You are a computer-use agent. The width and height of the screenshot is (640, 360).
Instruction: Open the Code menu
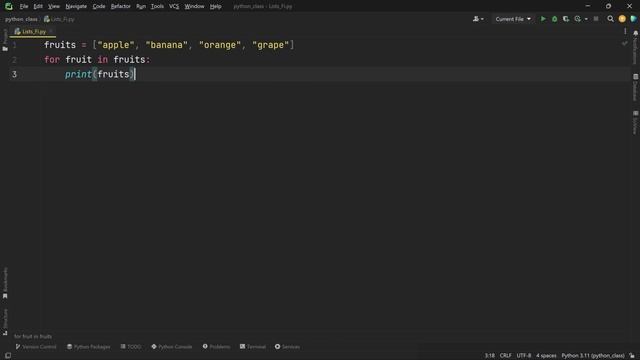click(x=99, y=6)
